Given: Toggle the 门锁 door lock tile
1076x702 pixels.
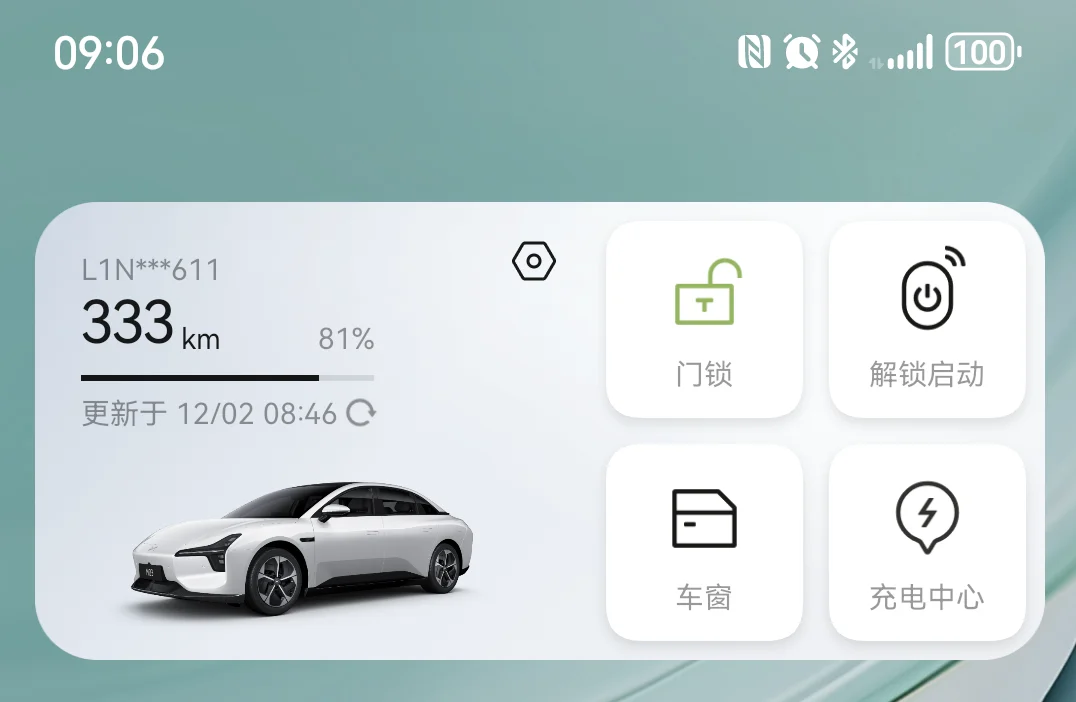Looking at the screenshot, I should 705,320.
